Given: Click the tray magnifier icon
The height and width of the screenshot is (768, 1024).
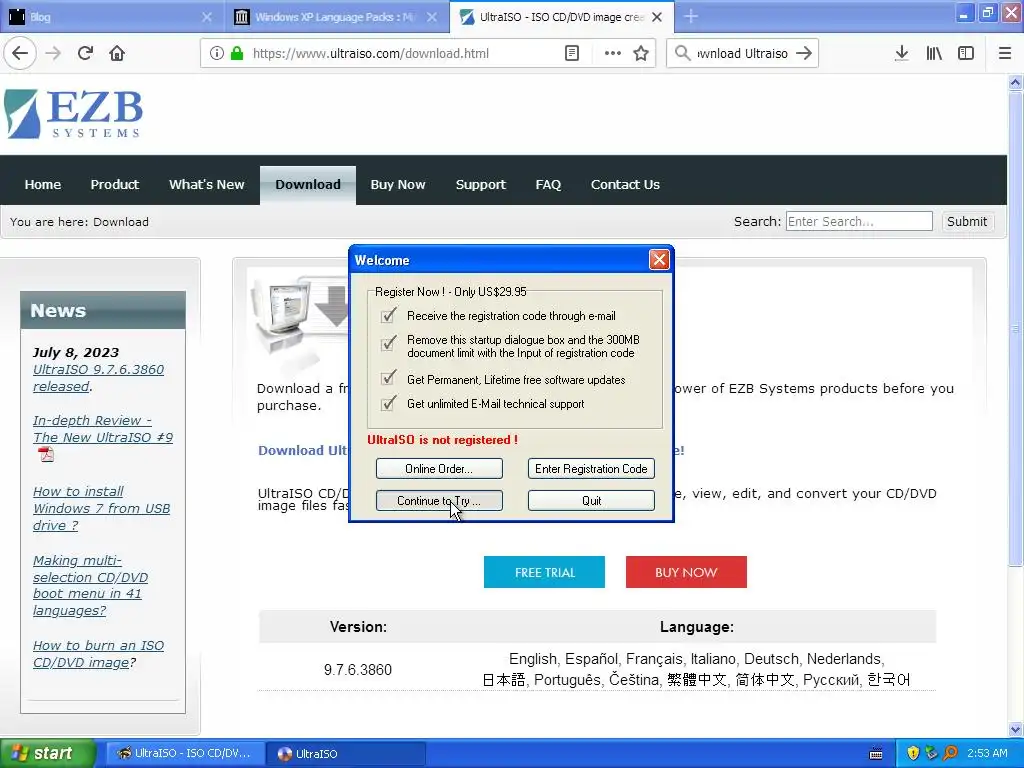Looking at the screenshot, I should pos(950,753).
